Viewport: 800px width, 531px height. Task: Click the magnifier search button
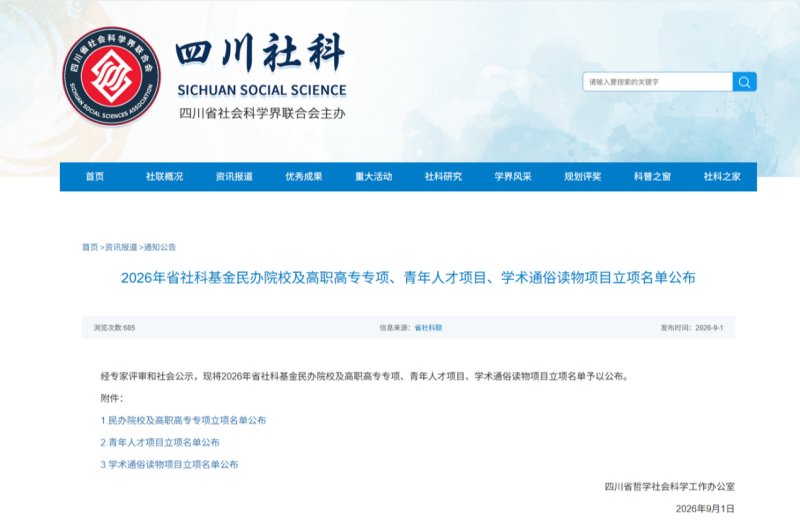click(744, 82)
